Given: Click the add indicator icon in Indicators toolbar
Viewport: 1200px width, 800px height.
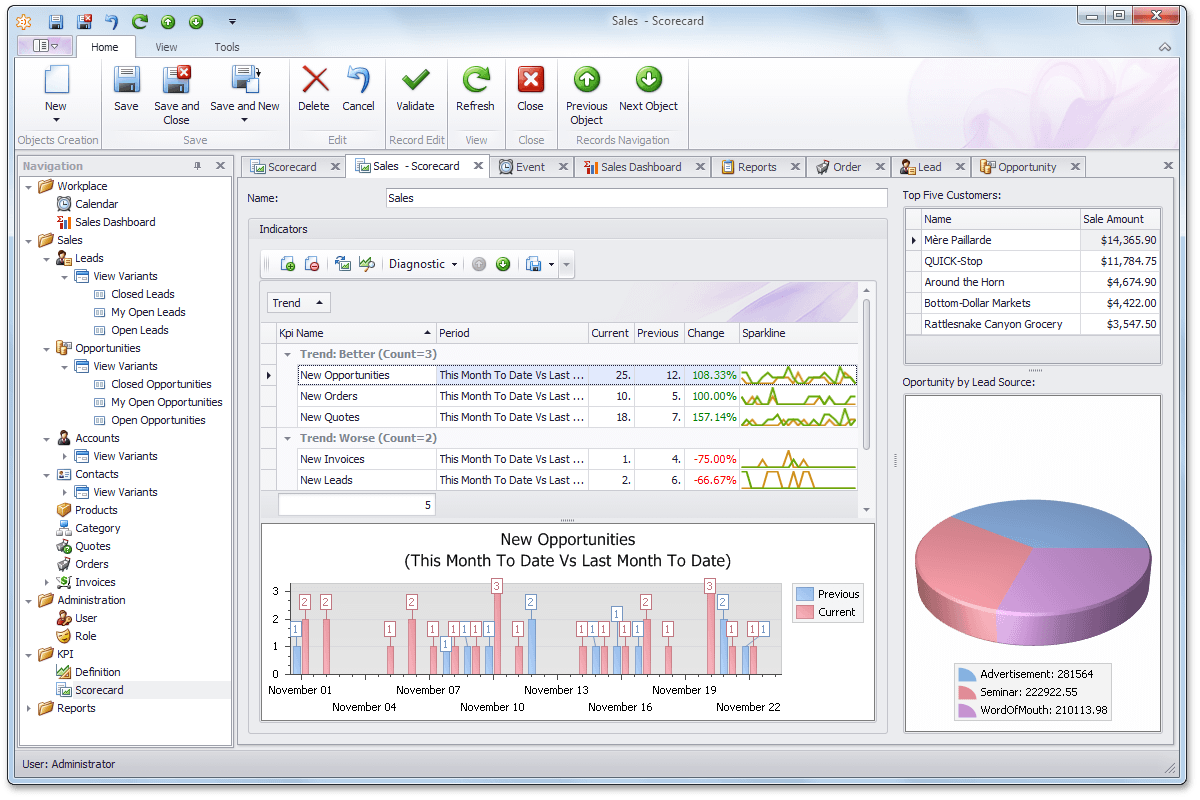Looking at the screenshot, I should [x=287, y=264].
